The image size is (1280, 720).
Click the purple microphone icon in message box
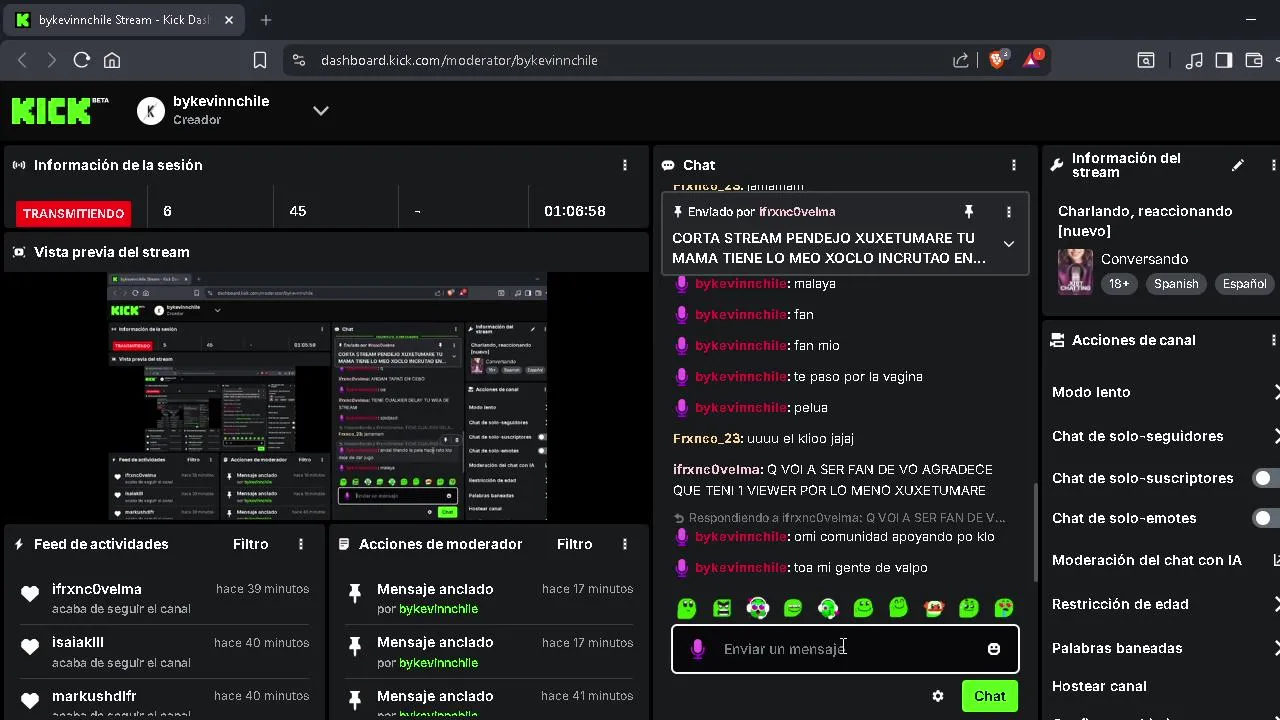pyautogui.click(x=698, y=649)
